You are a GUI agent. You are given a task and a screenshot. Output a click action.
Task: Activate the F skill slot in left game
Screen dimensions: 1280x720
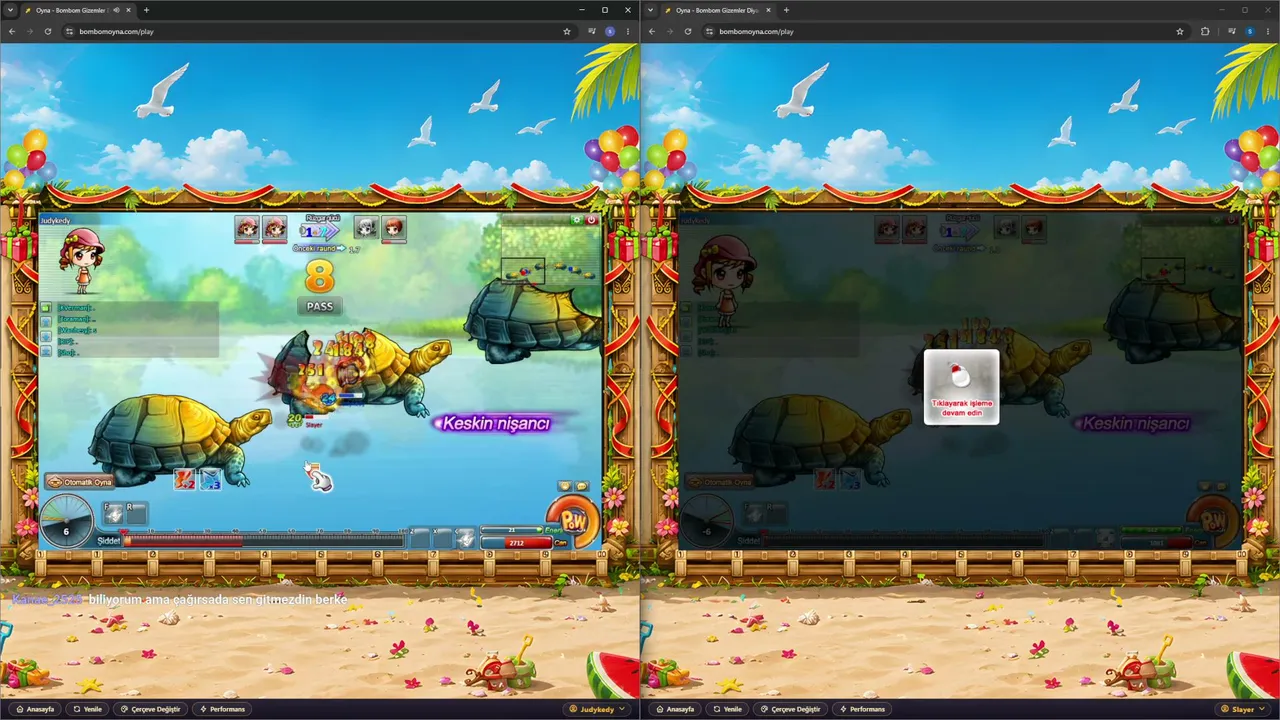coord(113,514)
